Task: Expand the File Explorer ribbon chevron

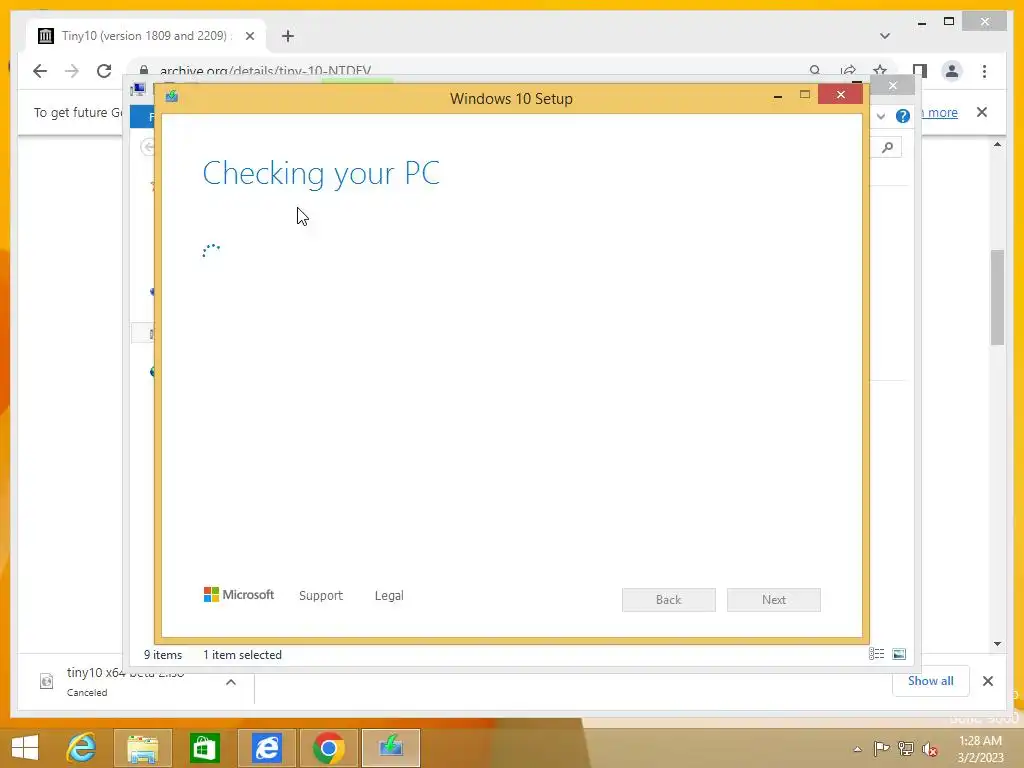Action: (x=881, y=116)
